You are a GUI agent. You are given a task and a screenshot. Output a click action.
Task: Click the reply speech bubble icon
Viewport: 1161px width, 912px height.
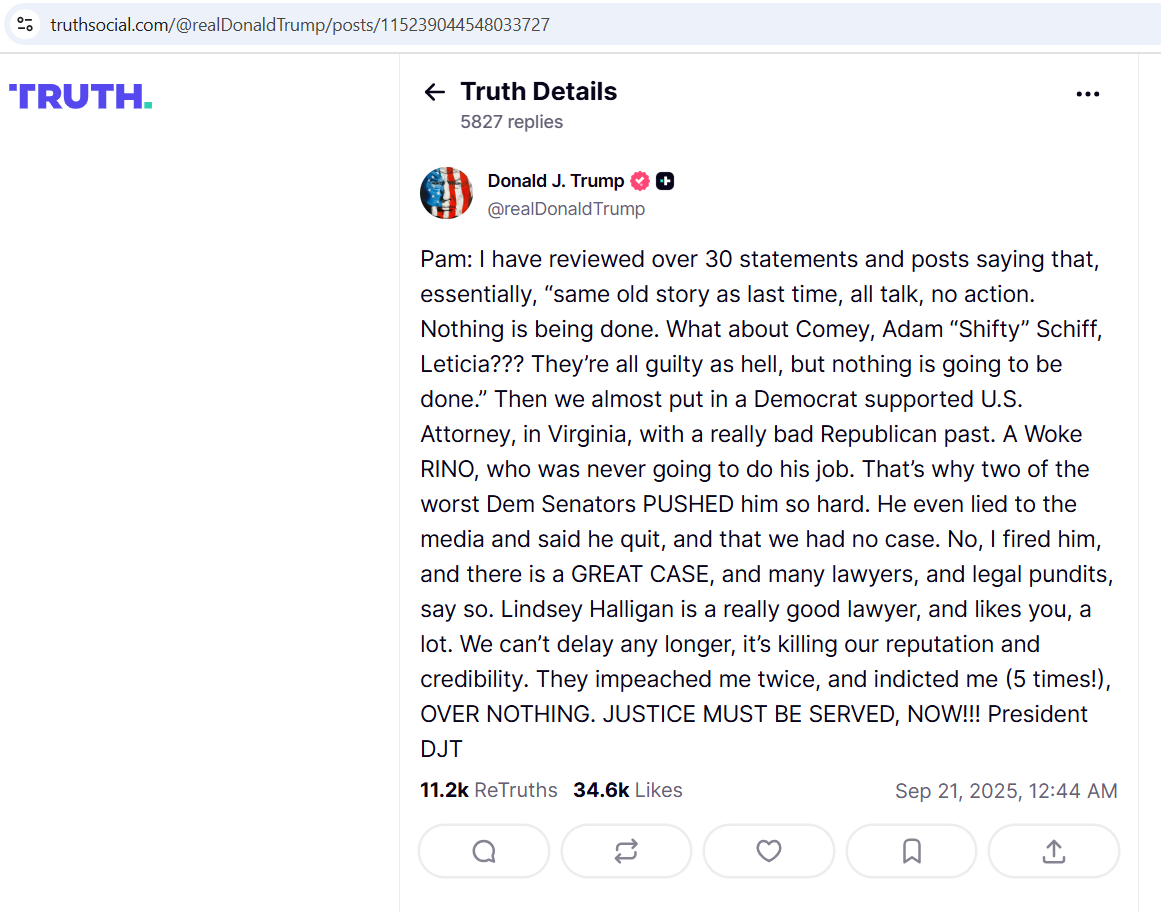(x=484, y=851)
